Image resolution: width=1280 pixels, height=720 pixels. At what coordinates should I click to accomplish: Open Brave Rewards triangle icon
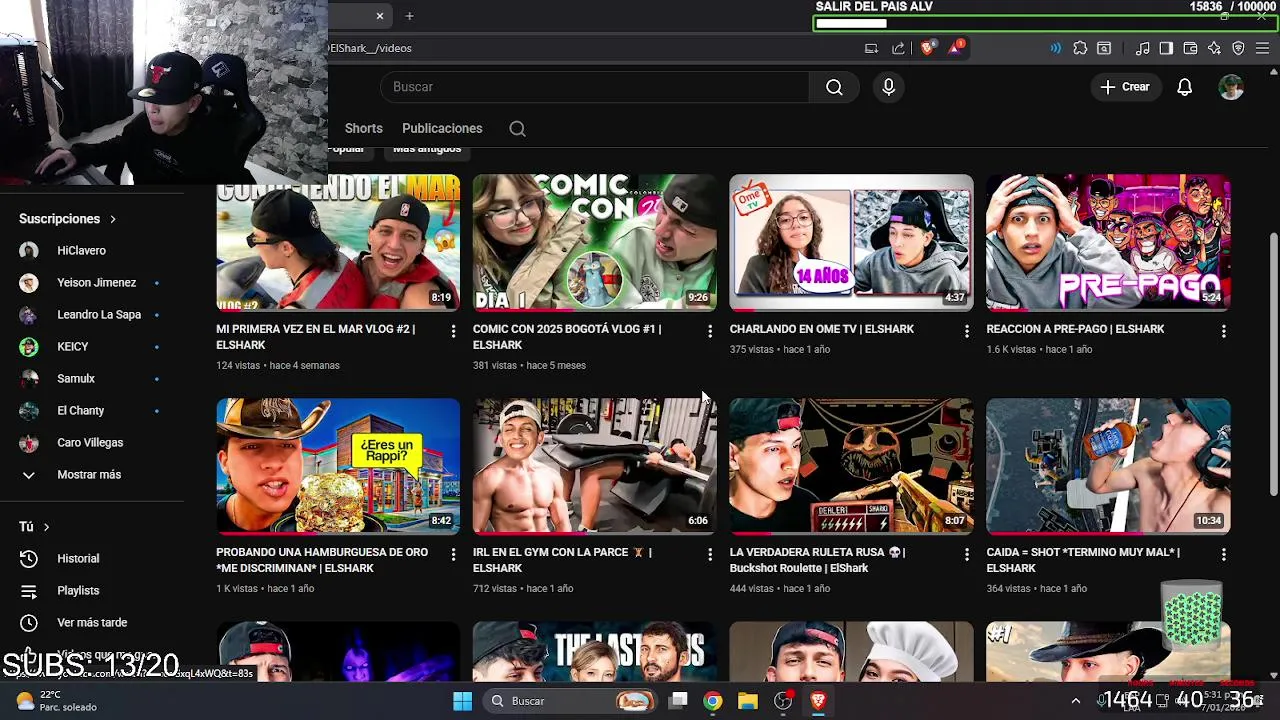[956, 47]
